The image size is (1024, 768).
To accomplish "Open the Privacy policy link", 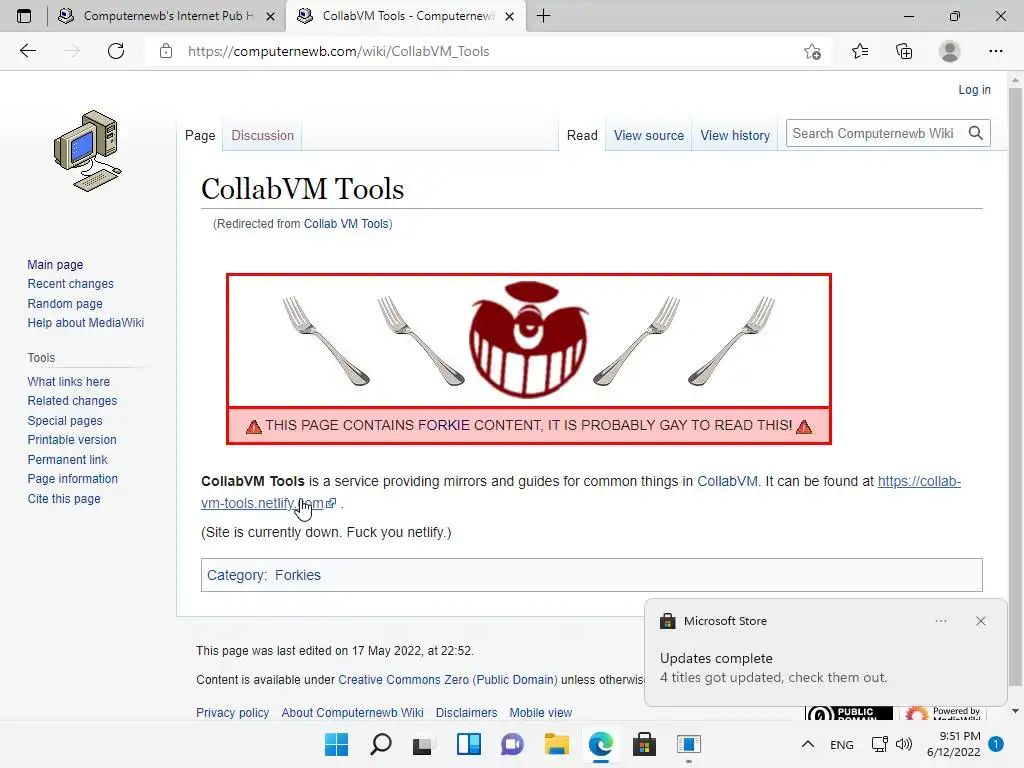I will point(232,712).
